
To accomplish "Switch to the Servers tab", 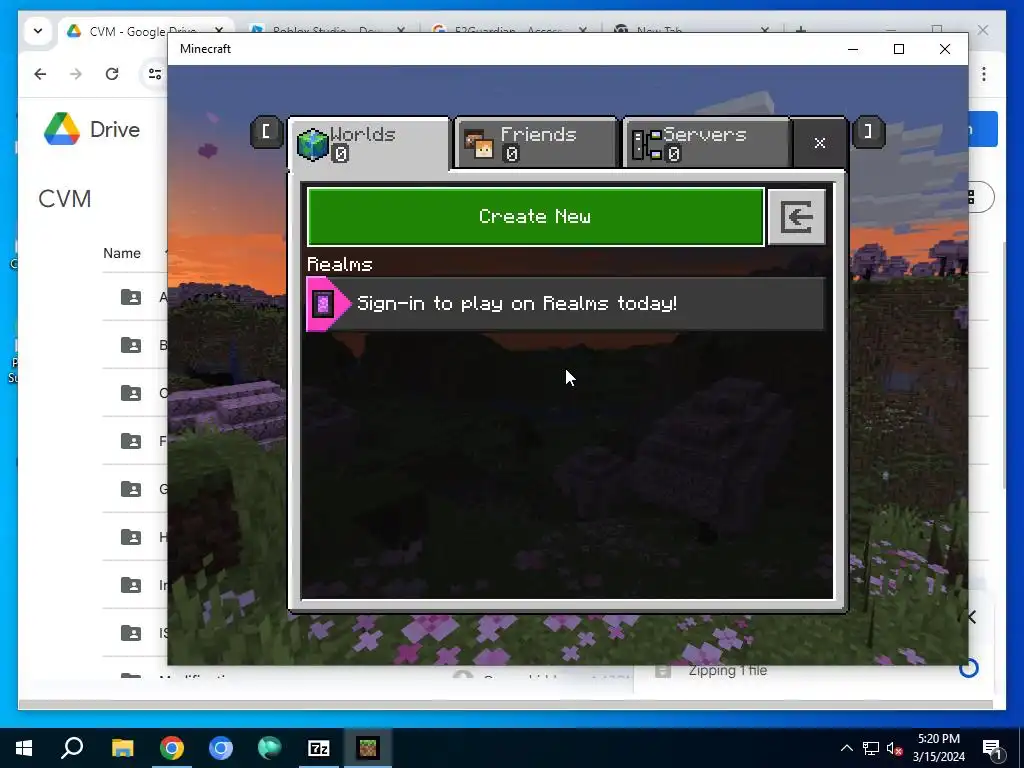I will click(x=707, y=142).
